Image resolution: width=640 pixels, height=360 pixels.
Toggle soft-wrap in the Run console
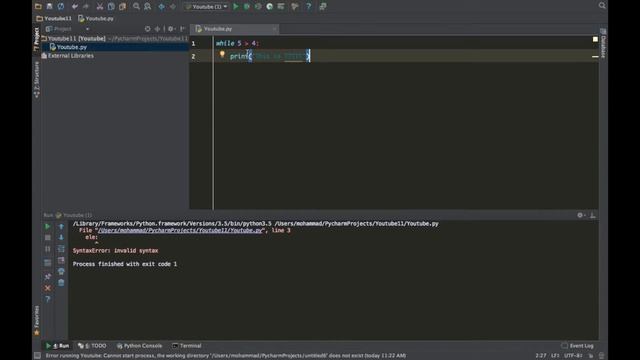point(61,249)
